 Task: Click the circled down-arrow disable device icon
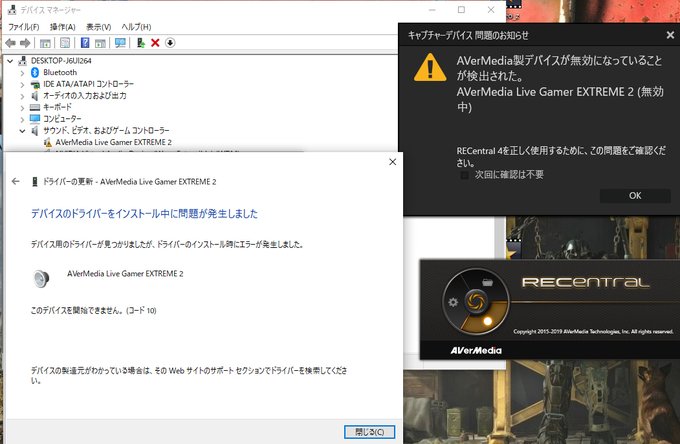point(170,42)
